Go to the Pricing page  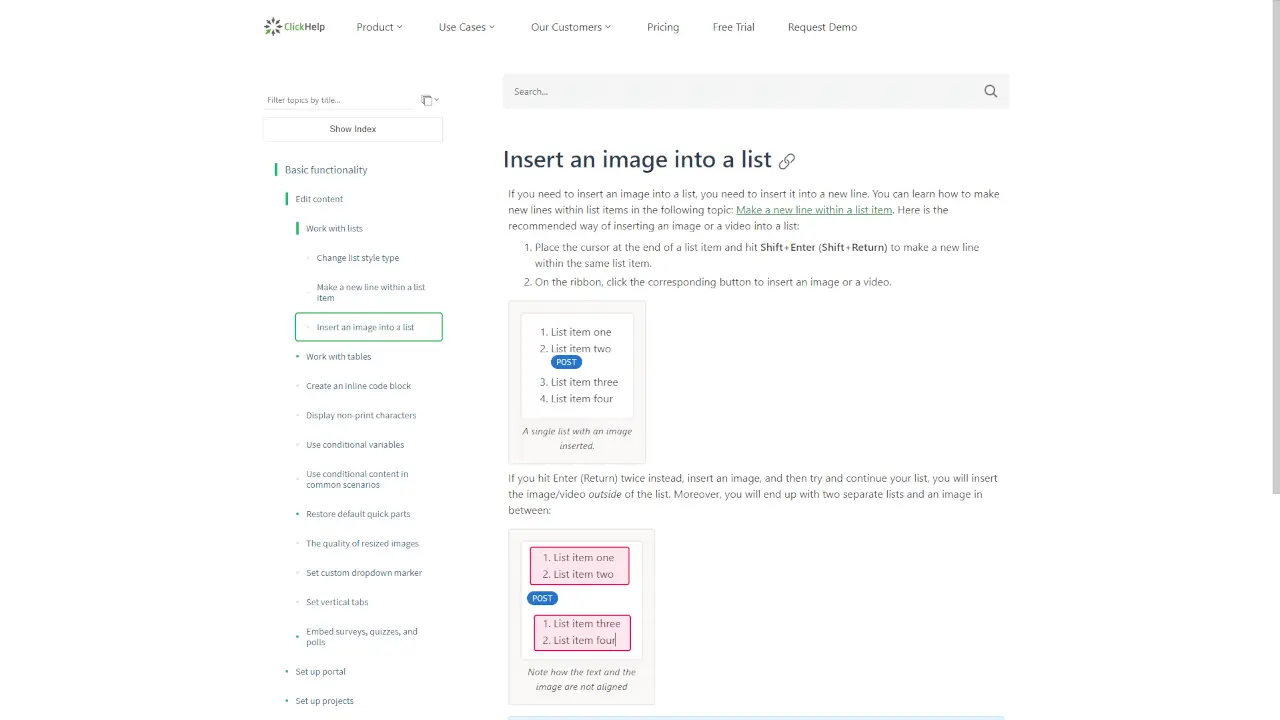663,27
